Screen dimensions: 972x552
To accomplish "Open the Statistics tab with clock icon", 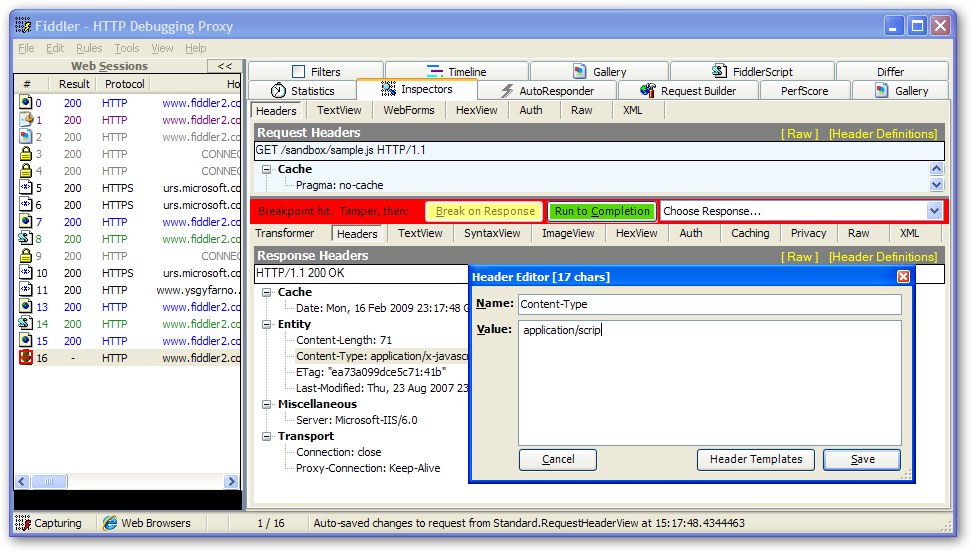I will click(279, 91).
